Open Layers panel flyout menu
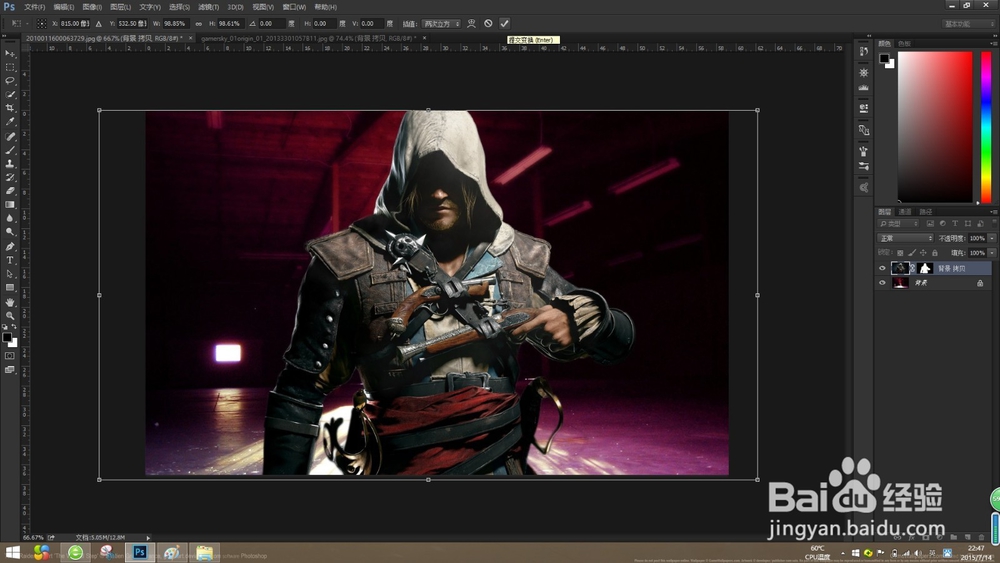Viewport: 1000px width, 563px height. tap(994, 212)
